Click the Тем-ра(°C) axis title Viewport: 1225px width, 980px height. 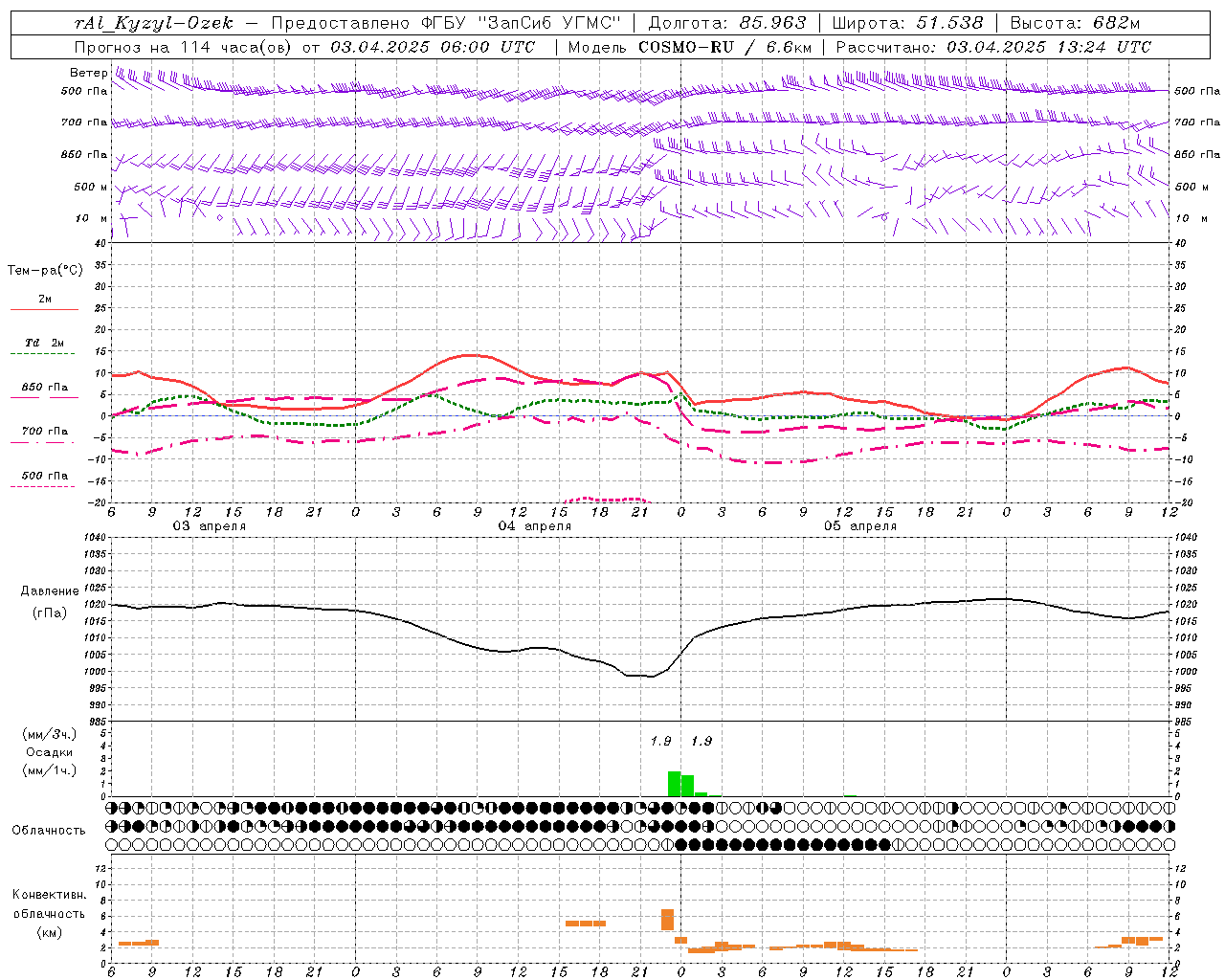point(45,271)
